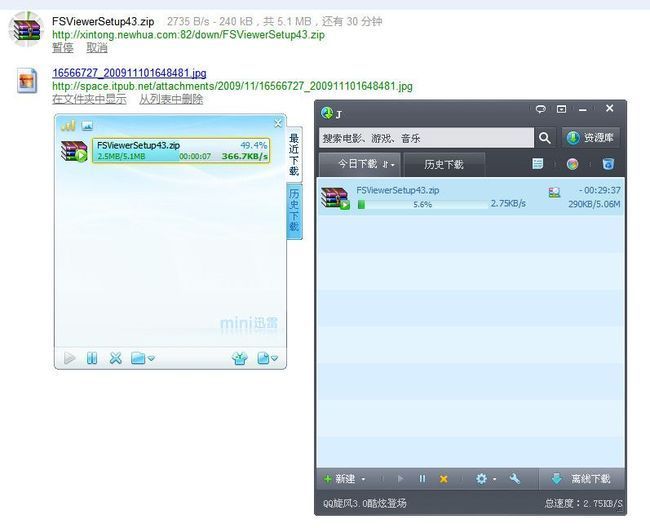Click the 290KB/5.06M size text
The height and width of the screenshot is (528, 650).
coord(594,203)
